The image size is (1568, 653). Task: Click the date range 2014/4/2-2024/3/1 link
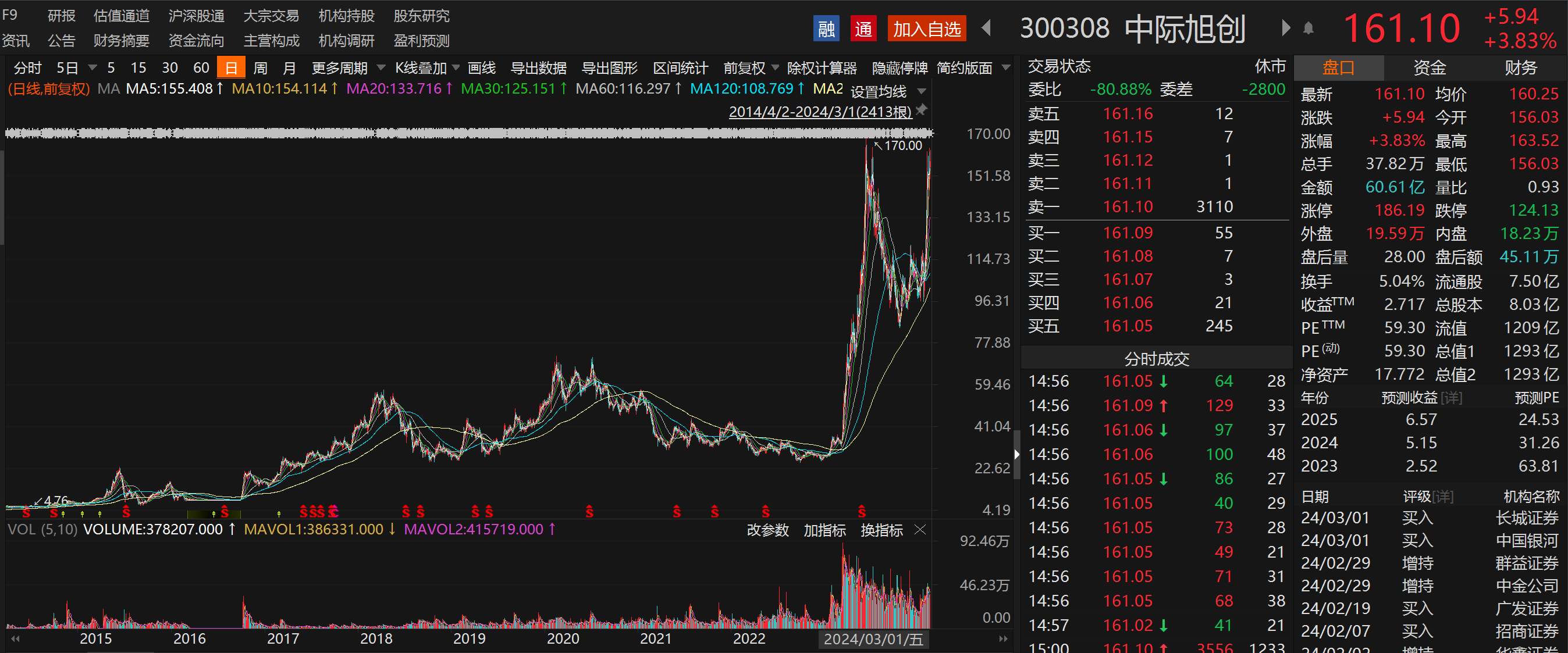pos(820,112)
